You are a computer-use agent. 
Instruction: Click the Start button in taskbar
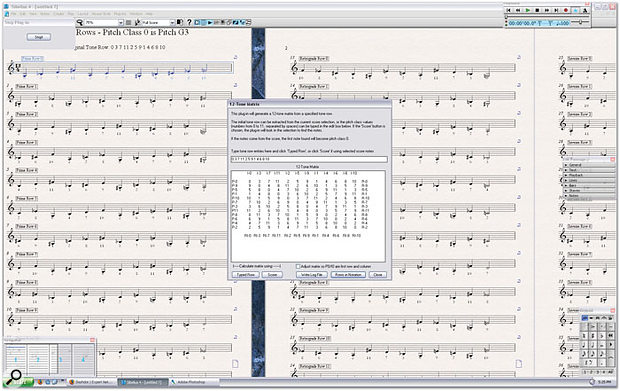pyautogui.click(x=18, y=382)
